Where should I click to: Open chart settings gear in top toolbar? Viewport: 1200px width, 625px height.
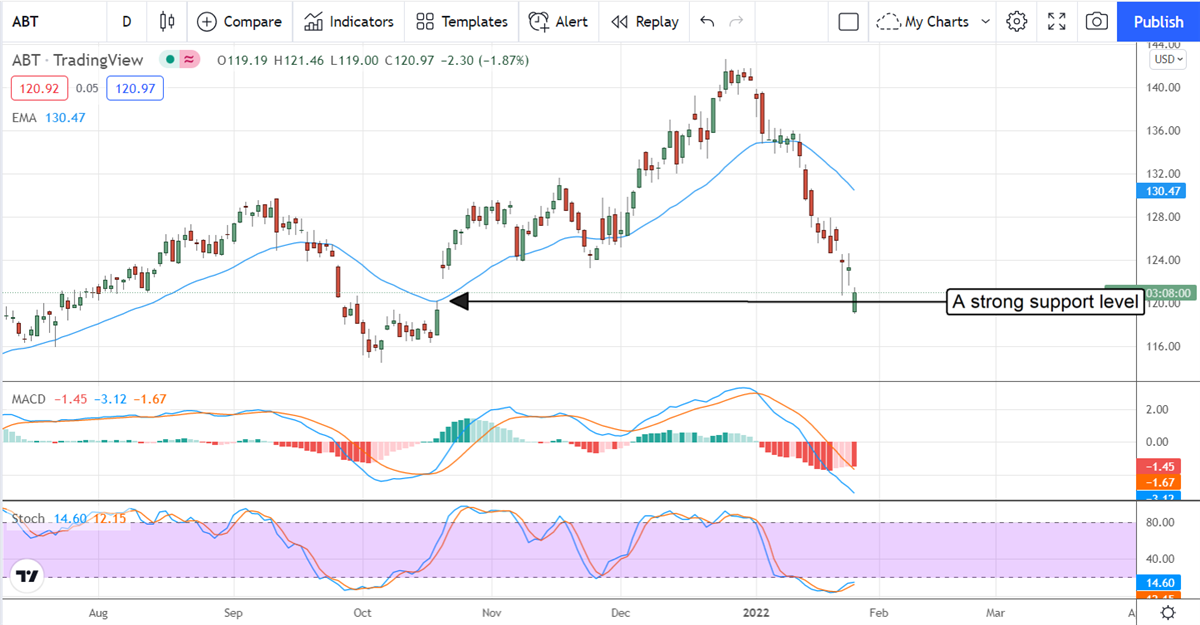pos(1017,21)
